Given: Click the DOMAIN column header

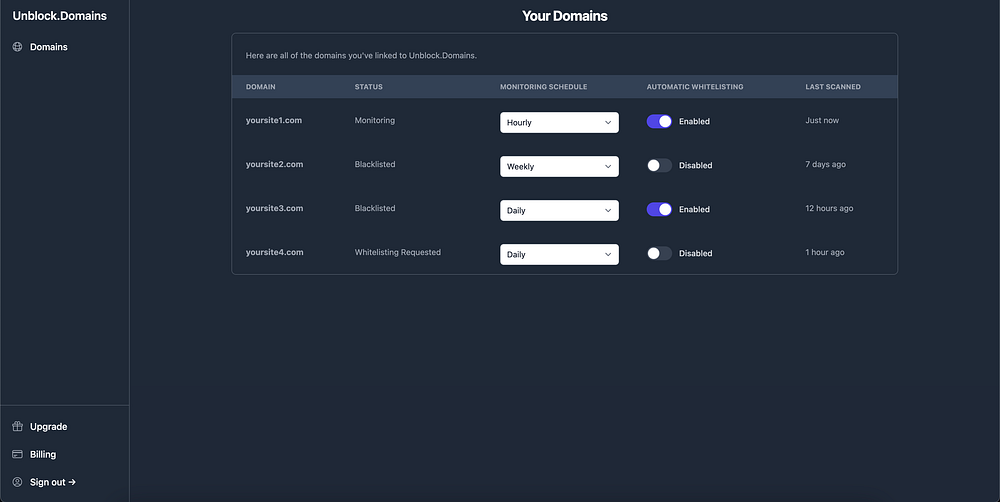Looking at the screenshot, I should pos(261,87).
